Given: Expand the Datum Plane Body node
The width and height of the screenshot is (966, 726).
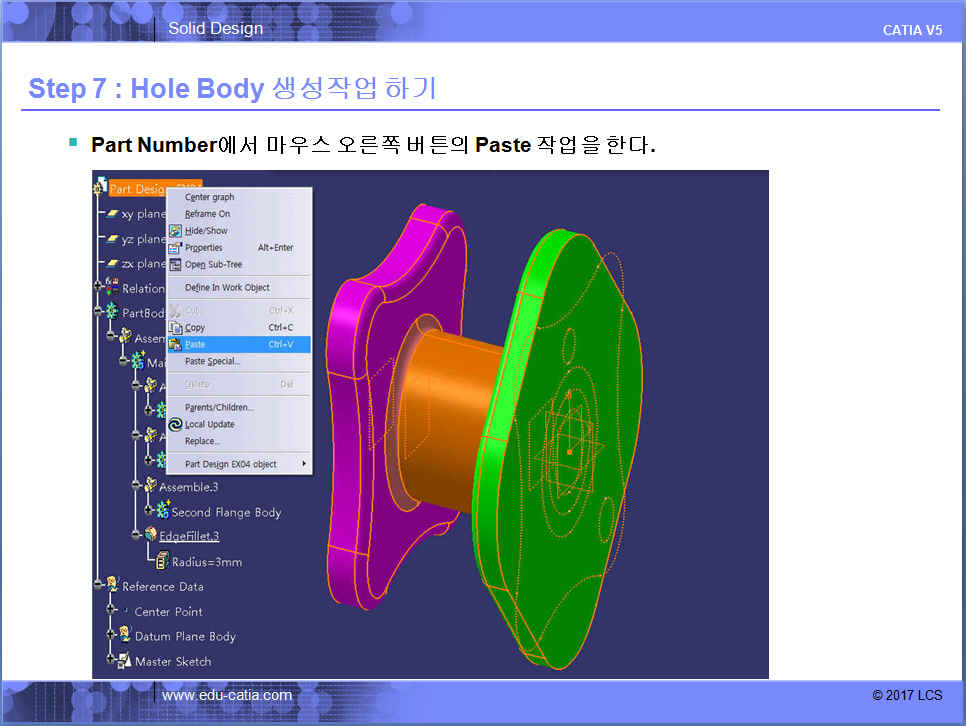Looking at the screenshot, I should click(x=111, y=636).
